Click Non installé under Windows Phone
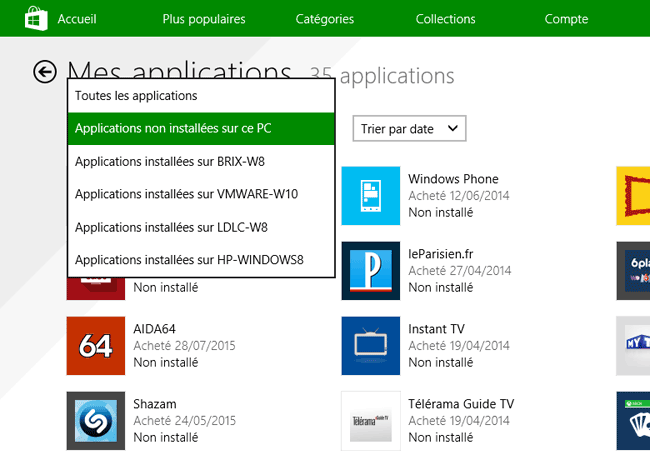This screenshot has height=460, width=650. 441,212
